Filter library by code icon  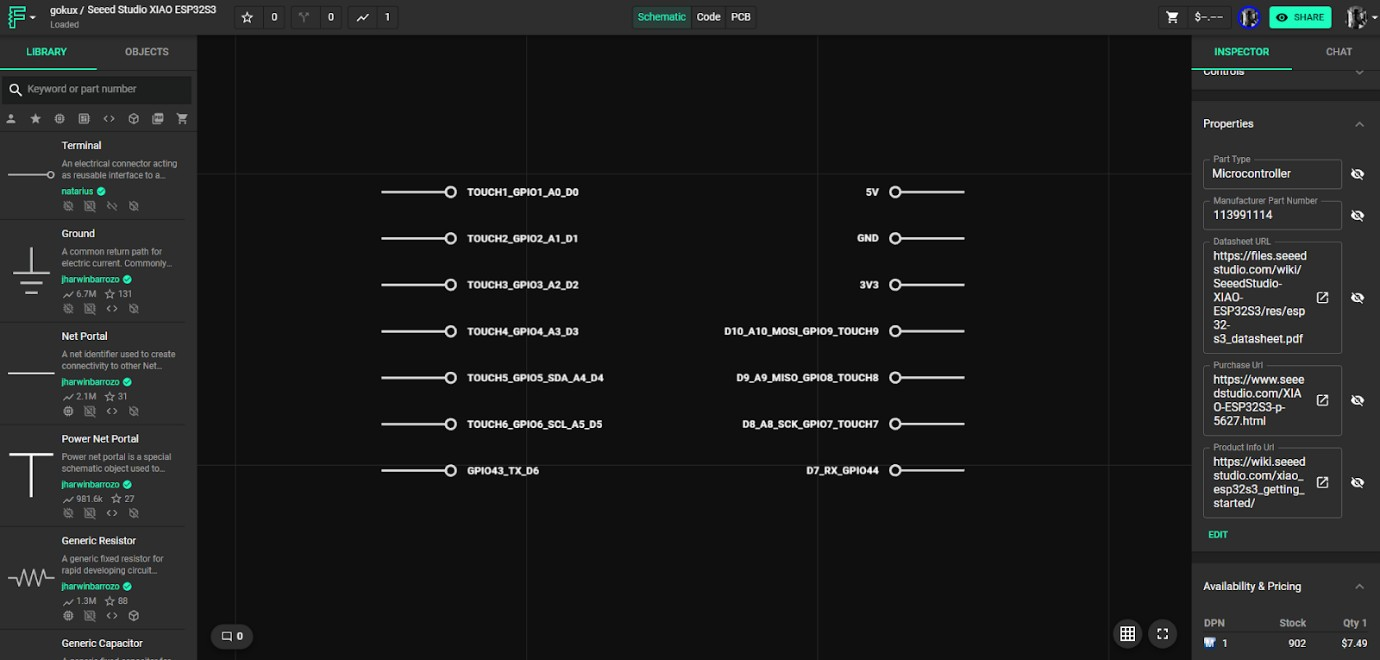(109, 119)
